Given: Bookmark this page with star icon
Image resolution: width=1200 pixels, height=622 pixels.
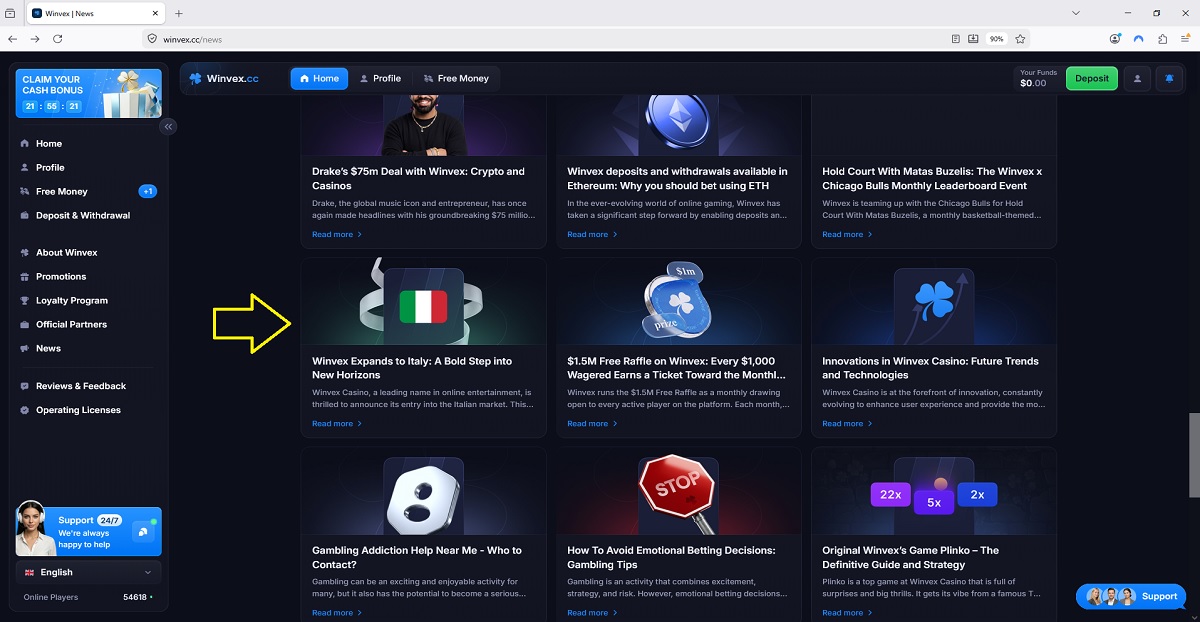Looking at the screenshot, I should coord(1020,39).
